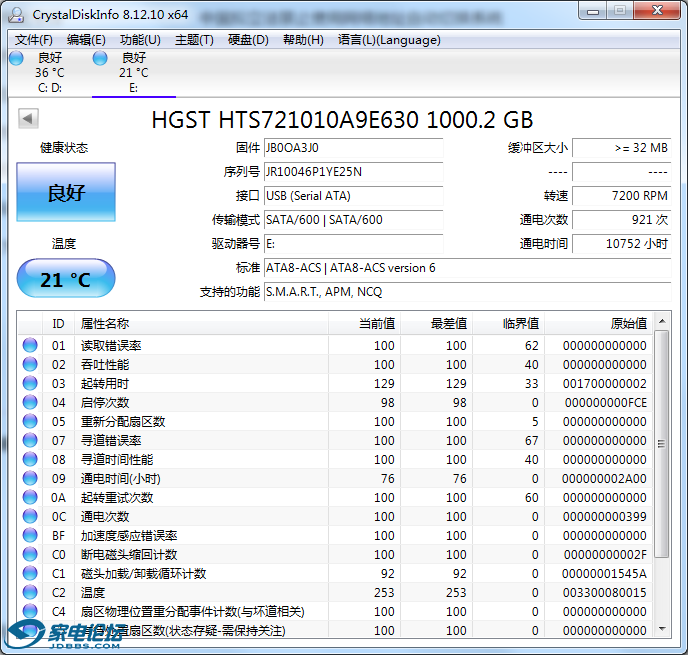
Task: Open the 帮助(H) menu
Action: pyautogui.click(x=303, y=40)
